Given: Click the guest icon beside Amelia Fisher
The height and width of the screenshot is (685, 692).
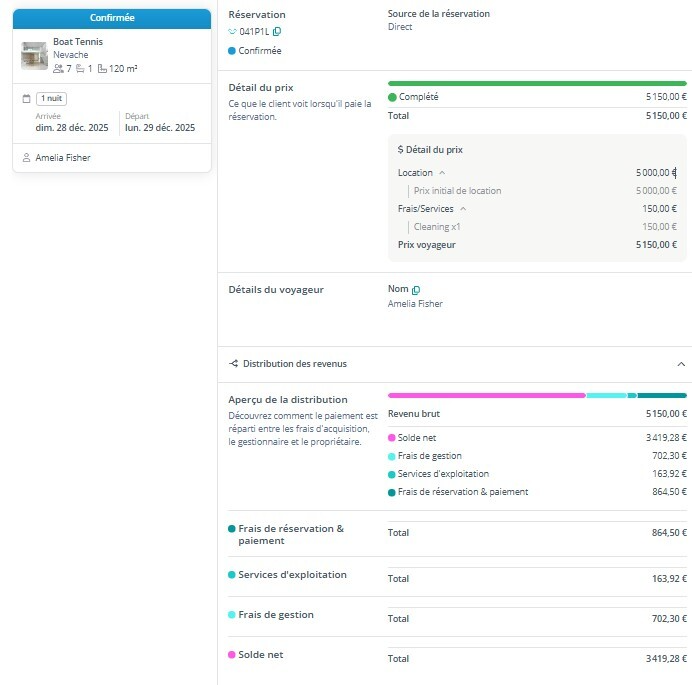Looking at the screenshot, I should [26, 158].
